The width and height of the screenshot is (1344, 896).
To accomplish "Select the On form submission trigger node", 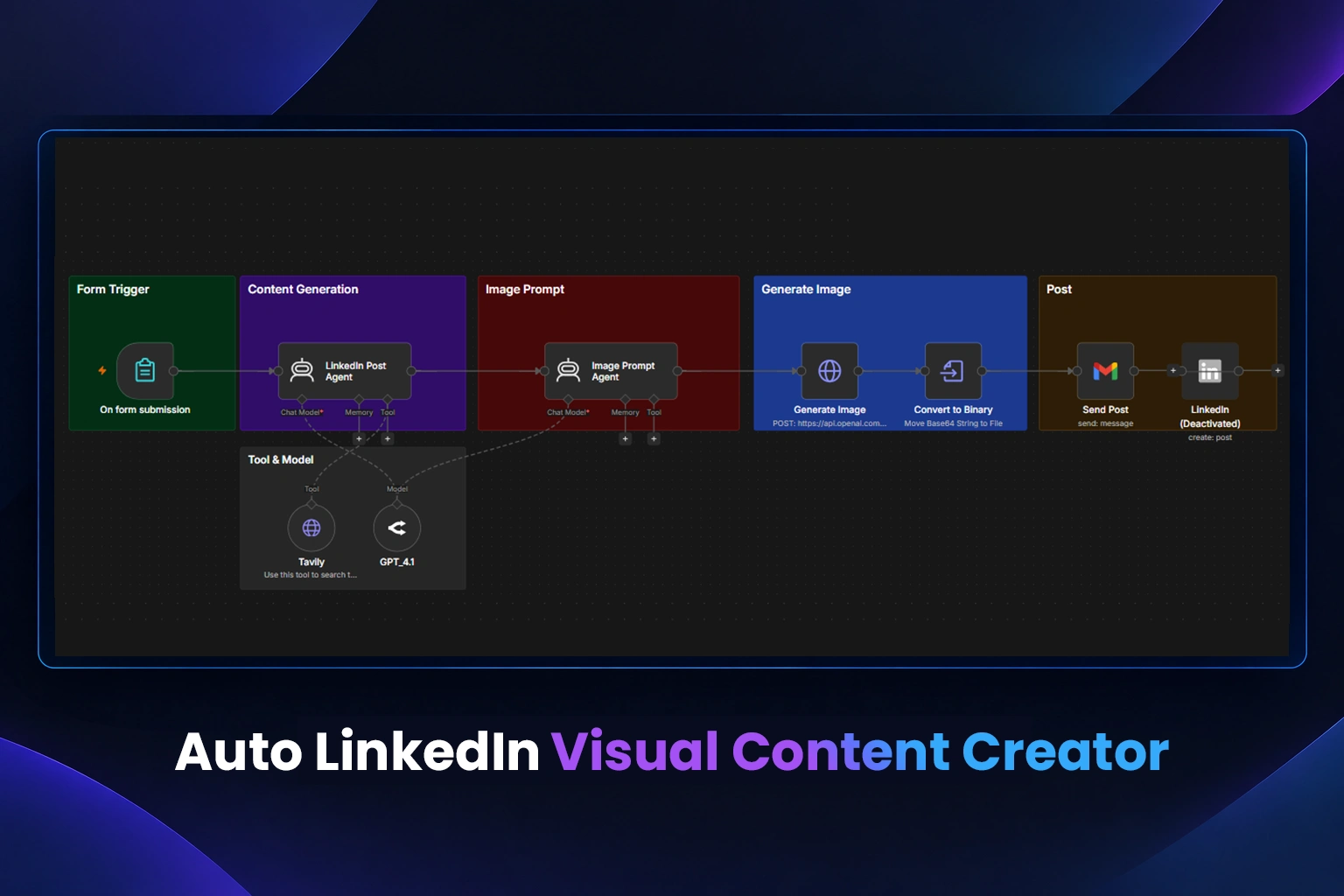I will [145, 371].
